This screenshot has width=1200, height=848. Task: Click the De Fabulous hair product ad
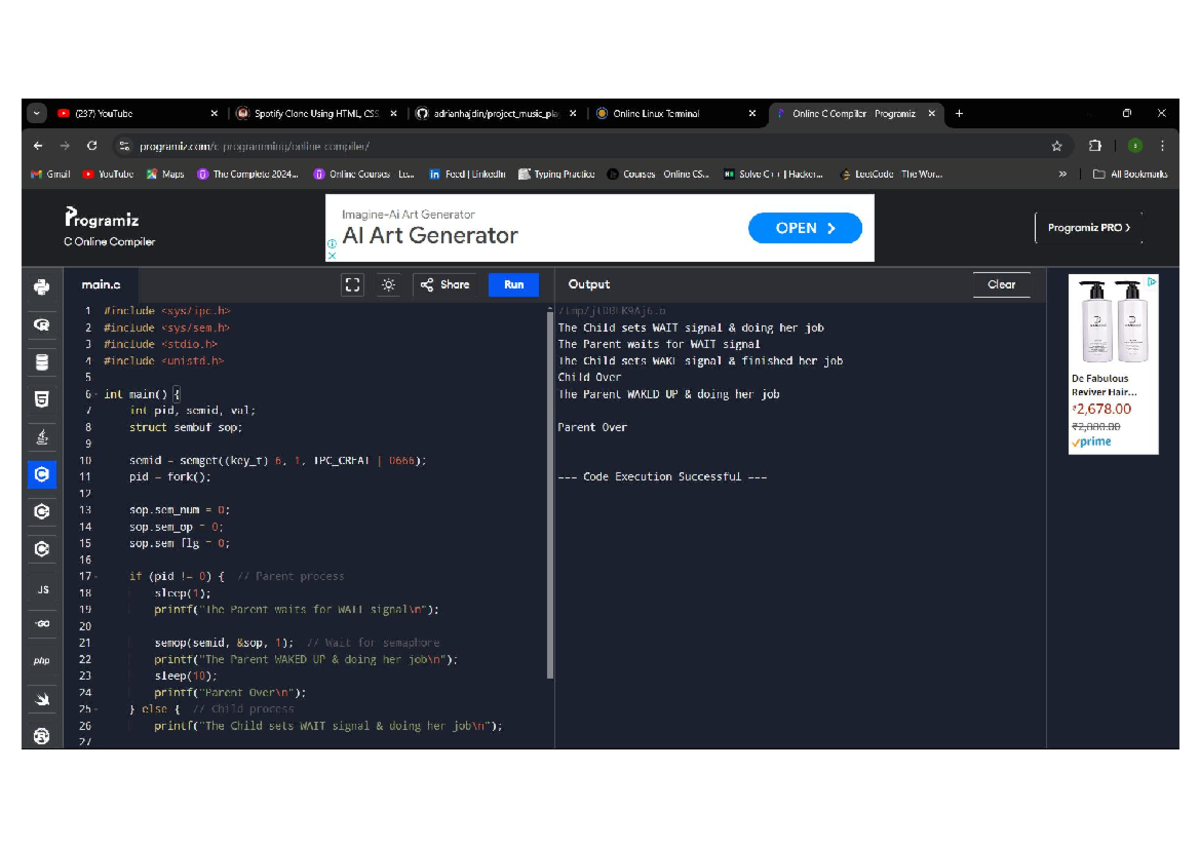point(1113,364)
